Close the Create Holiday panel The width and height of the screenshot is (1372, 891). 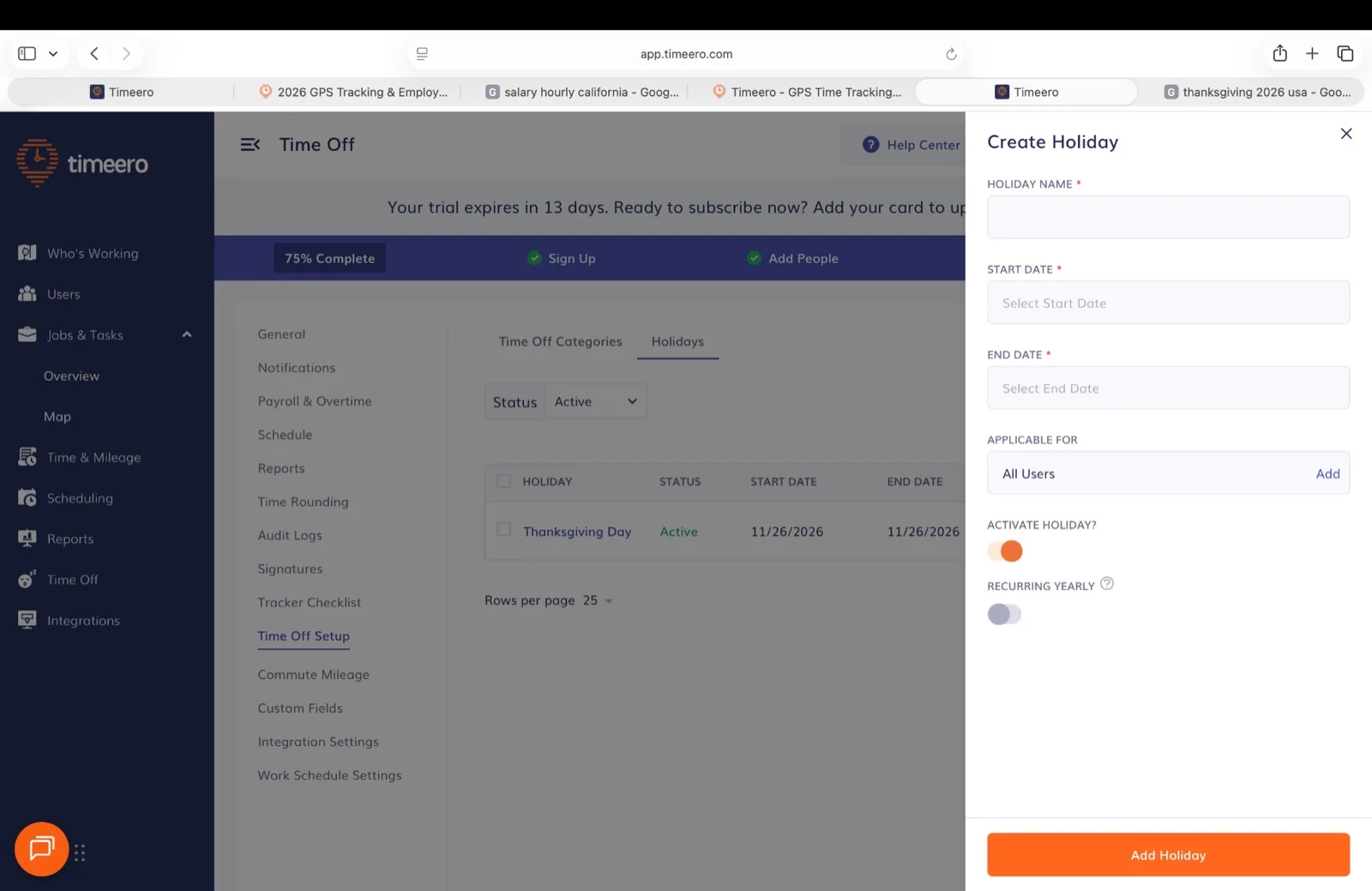tap(1345, 133)
